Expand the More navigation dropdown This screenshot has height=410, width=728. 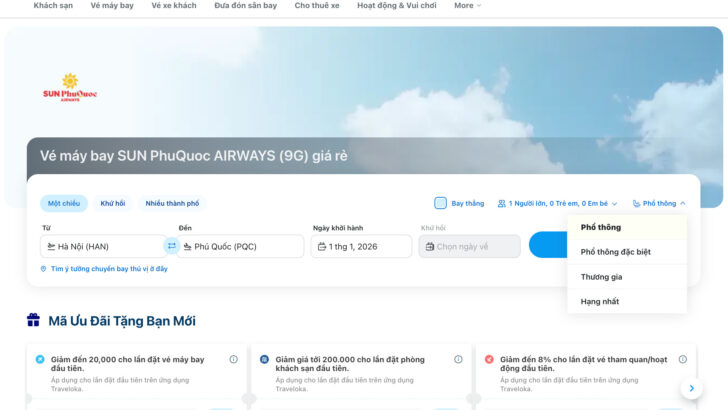468,6
